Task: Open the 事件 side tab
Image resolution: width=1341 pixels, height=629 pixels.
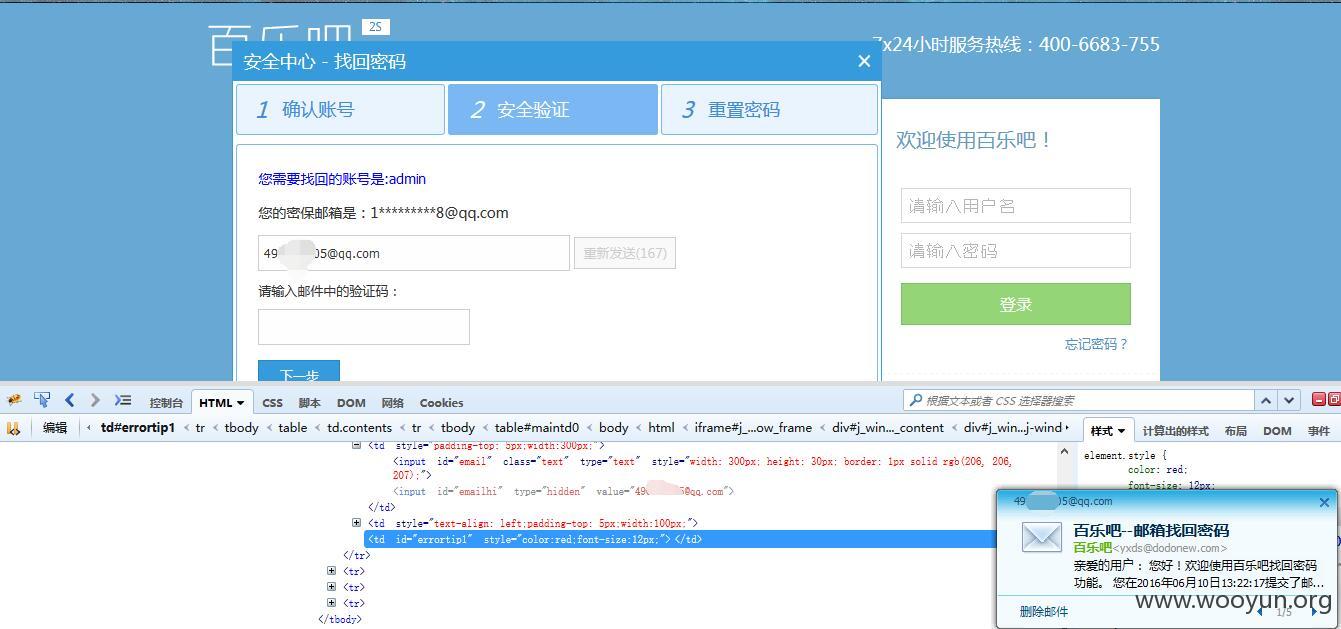Action: click(x=1319, y=431)
